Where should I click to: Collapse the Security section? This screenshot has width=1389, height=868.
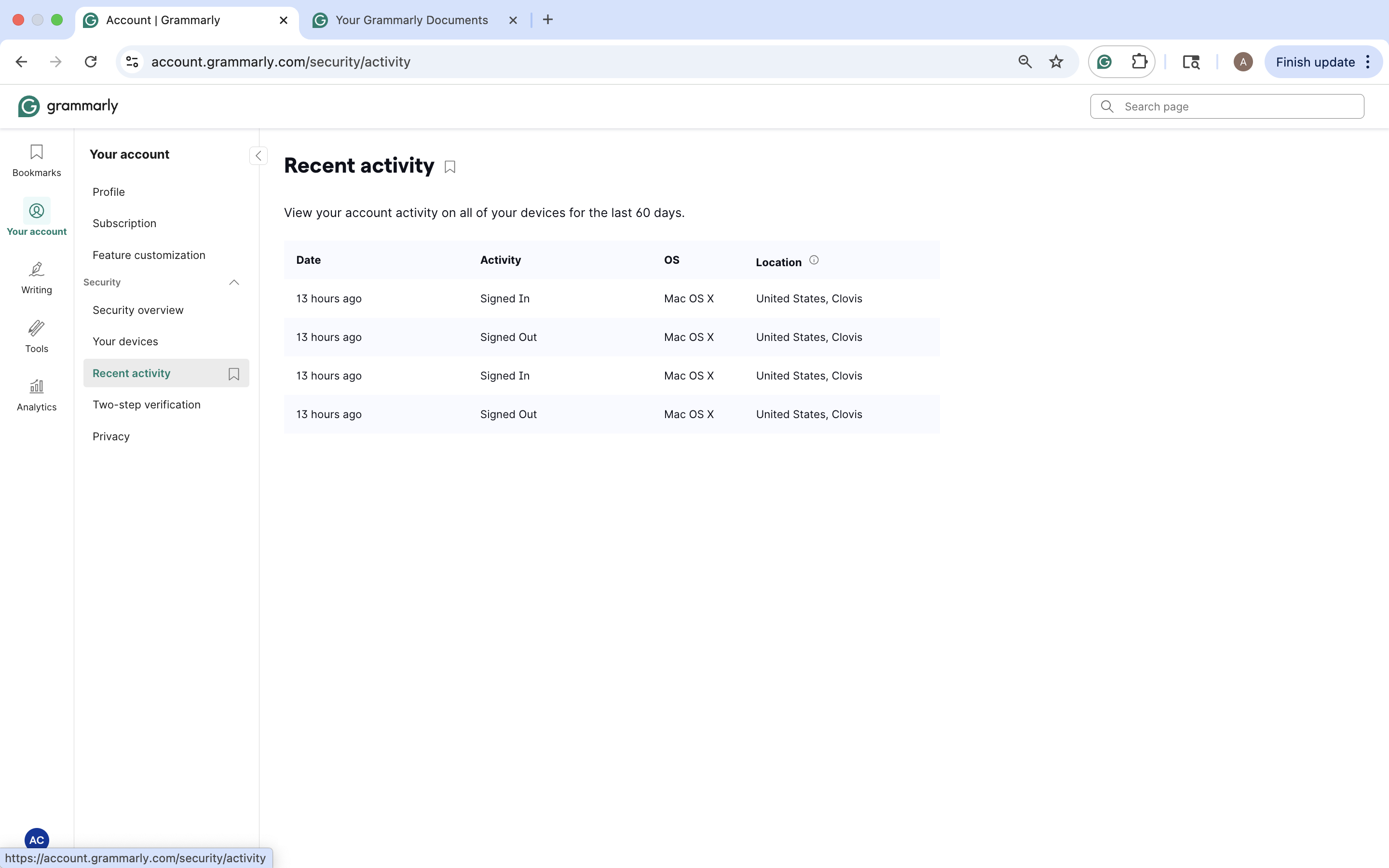(233, 282)
